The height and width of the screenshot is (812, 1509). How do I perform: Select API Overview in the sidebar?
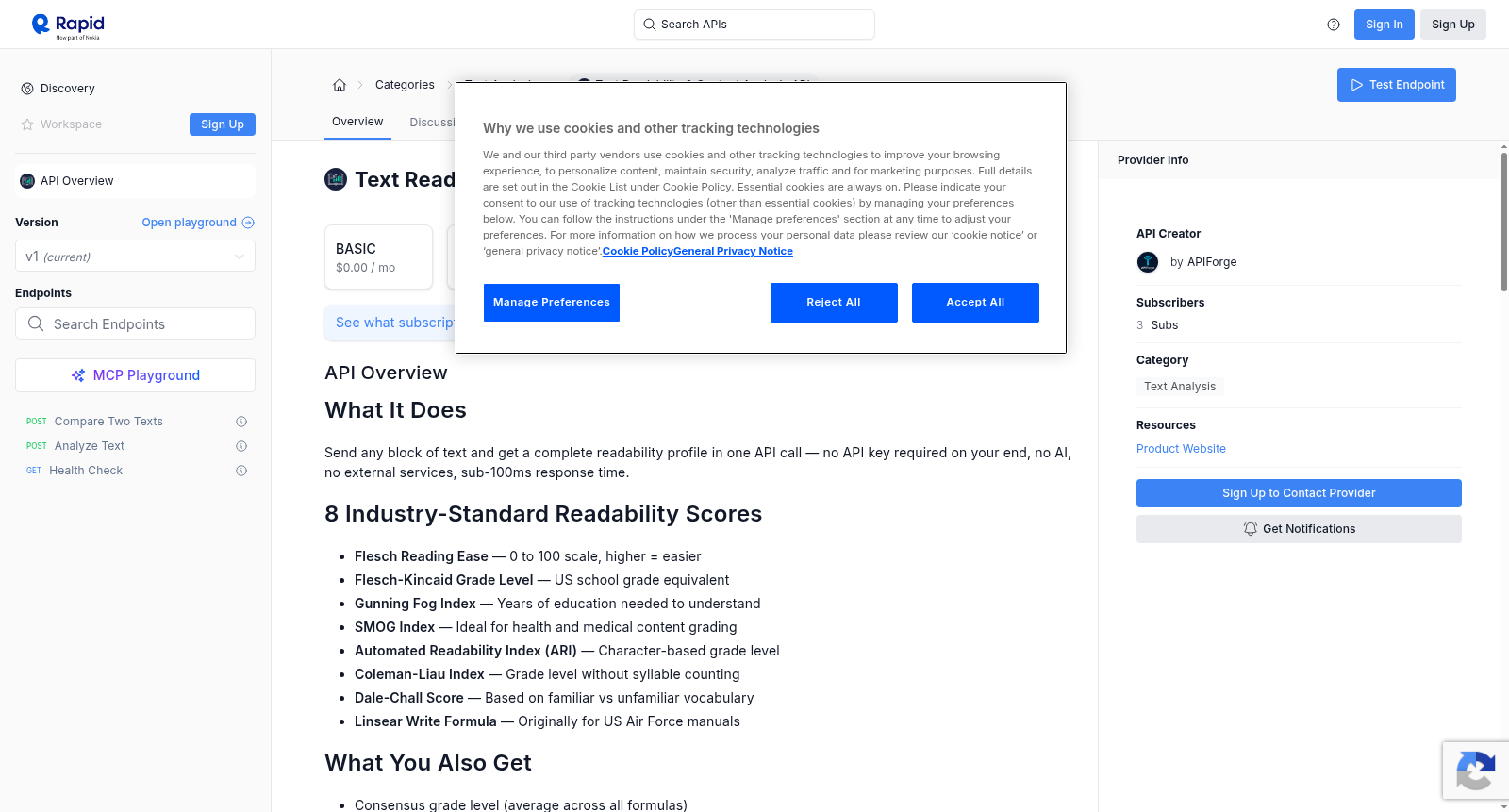(x=135, y=181)
